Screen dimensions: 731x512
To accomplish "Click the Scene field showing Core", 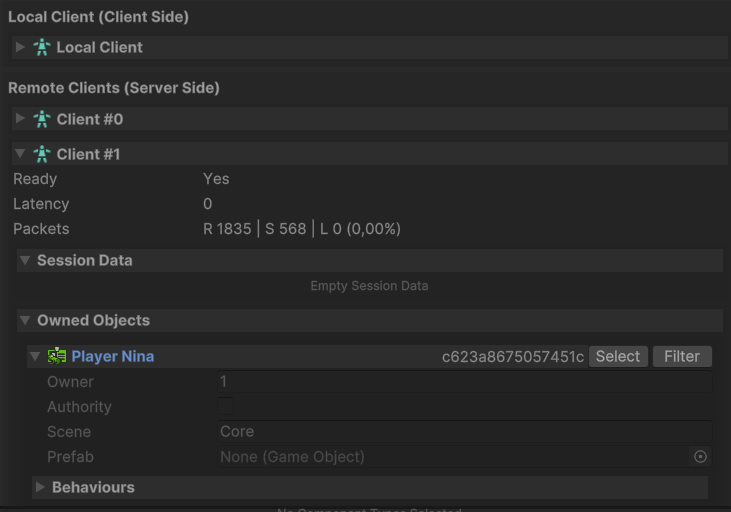I will (465, 431).
